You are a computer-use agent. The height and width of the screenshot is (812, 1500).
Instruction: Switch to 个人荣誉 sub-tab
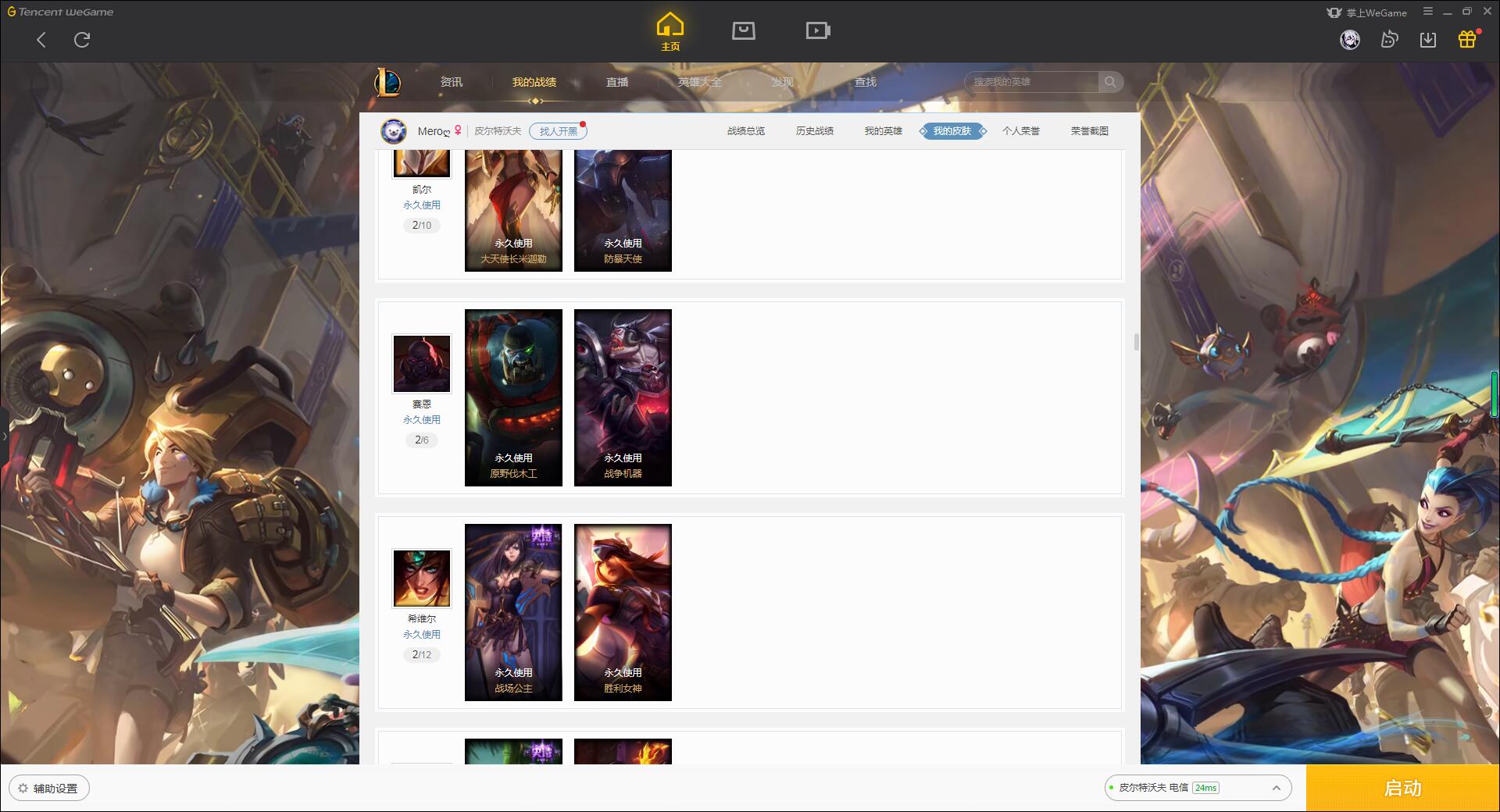coord(1021,131)
